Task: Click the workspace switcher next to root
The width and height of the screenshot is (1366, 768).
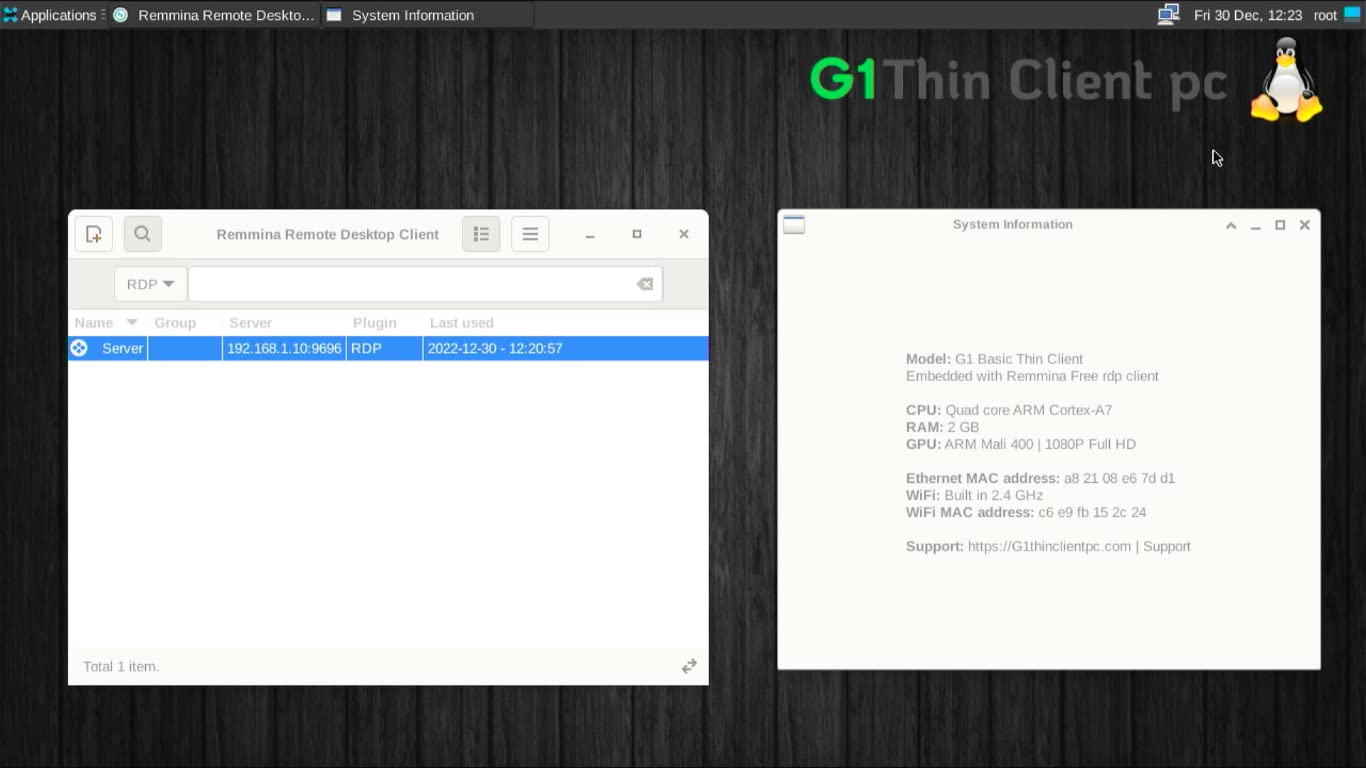Action: coord(1352,14)
